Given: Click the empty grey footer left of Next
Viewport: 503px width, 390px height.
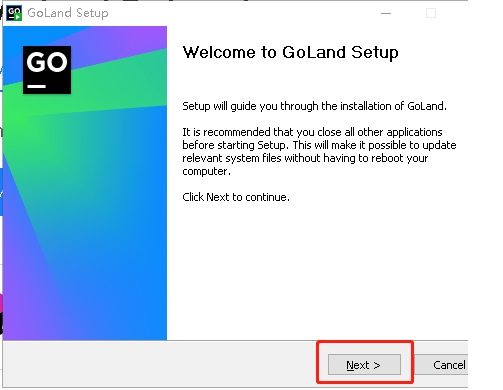Looking at the screenshot, I should tap(160, 364).
